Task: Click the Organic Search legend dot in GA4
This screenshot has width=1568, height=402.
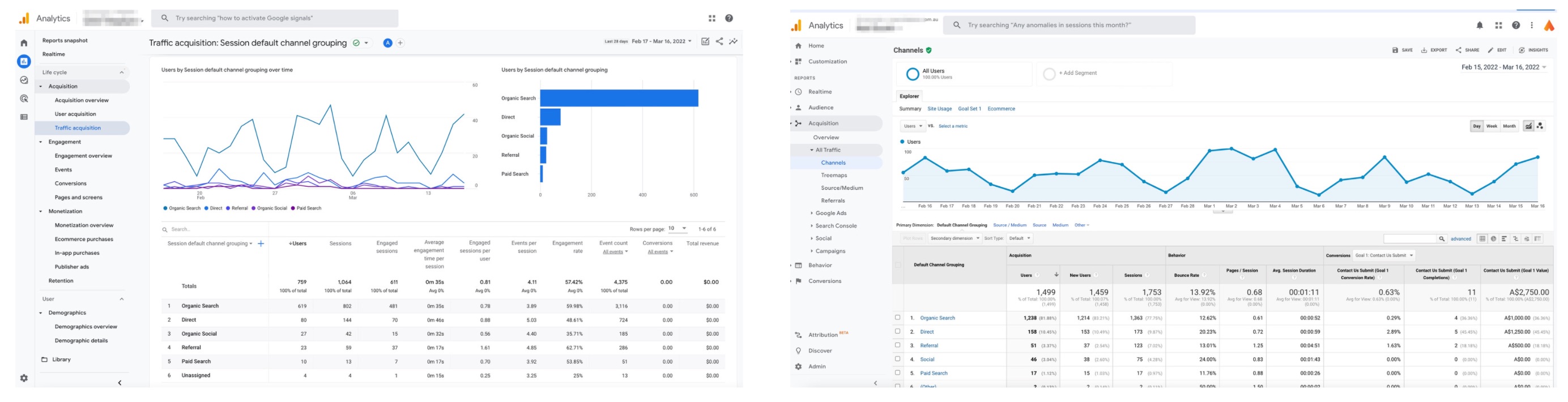Action: coord(165,208)
